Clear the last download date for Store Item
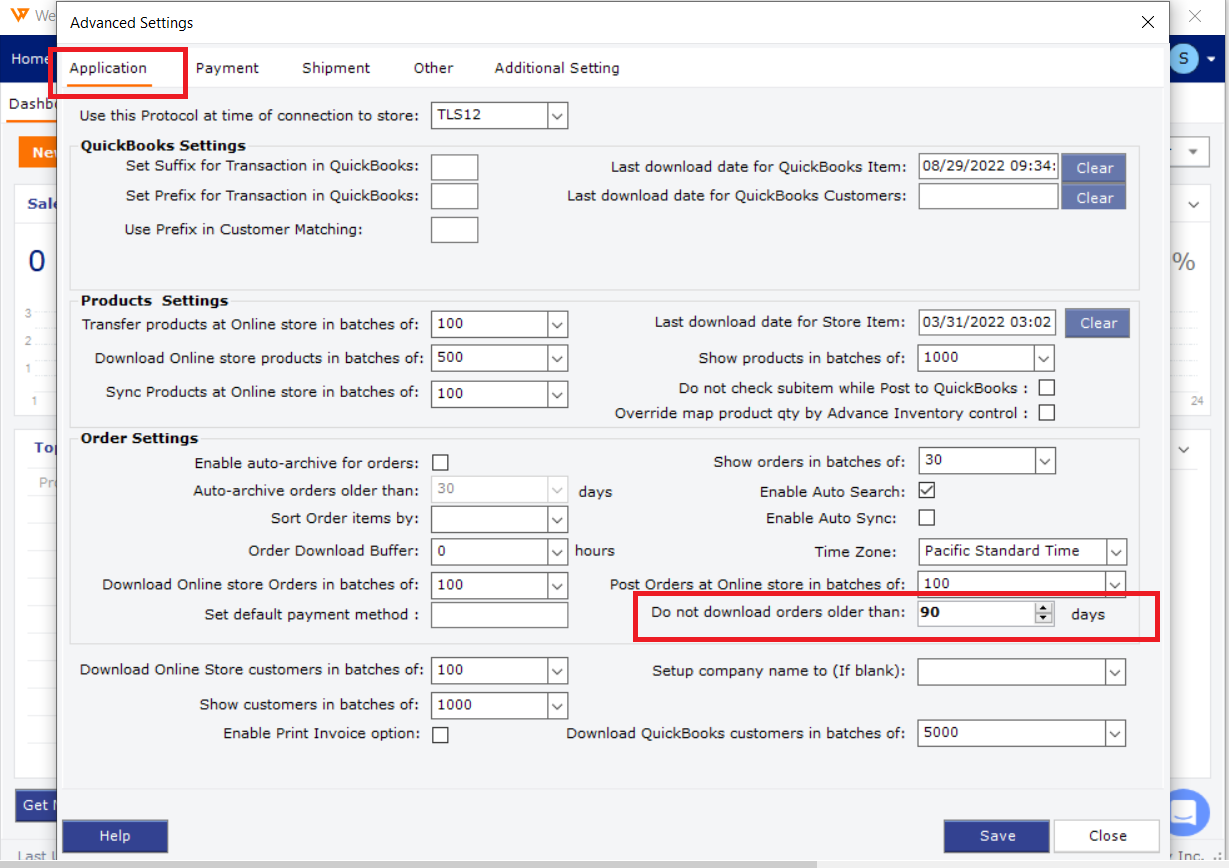The width and height of the screenshot is (1229, 868). [1097, 323]
